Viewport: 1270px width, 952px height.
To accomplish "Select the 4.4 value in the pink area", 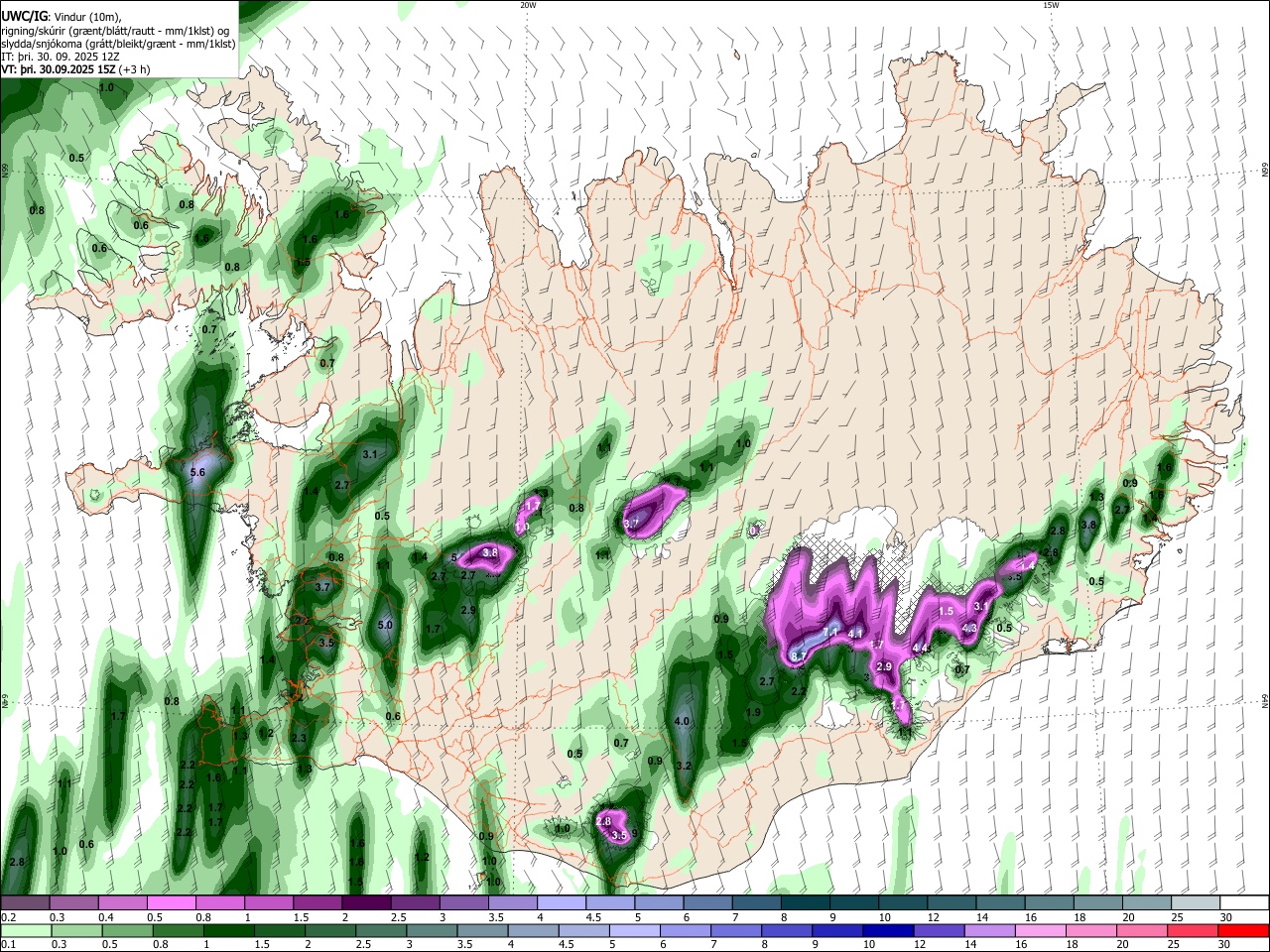I will 920,649.
